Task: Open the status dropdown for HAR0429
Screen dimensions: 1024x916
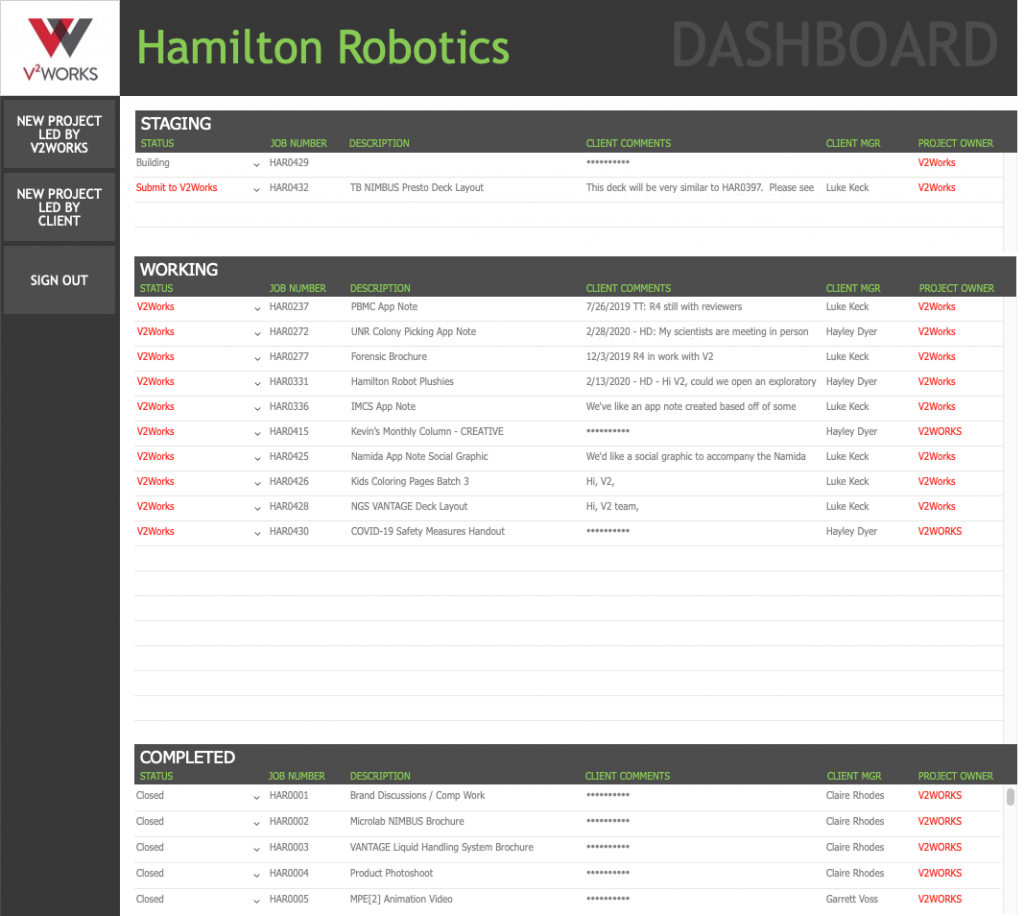Action: click(x=257, y=163)
